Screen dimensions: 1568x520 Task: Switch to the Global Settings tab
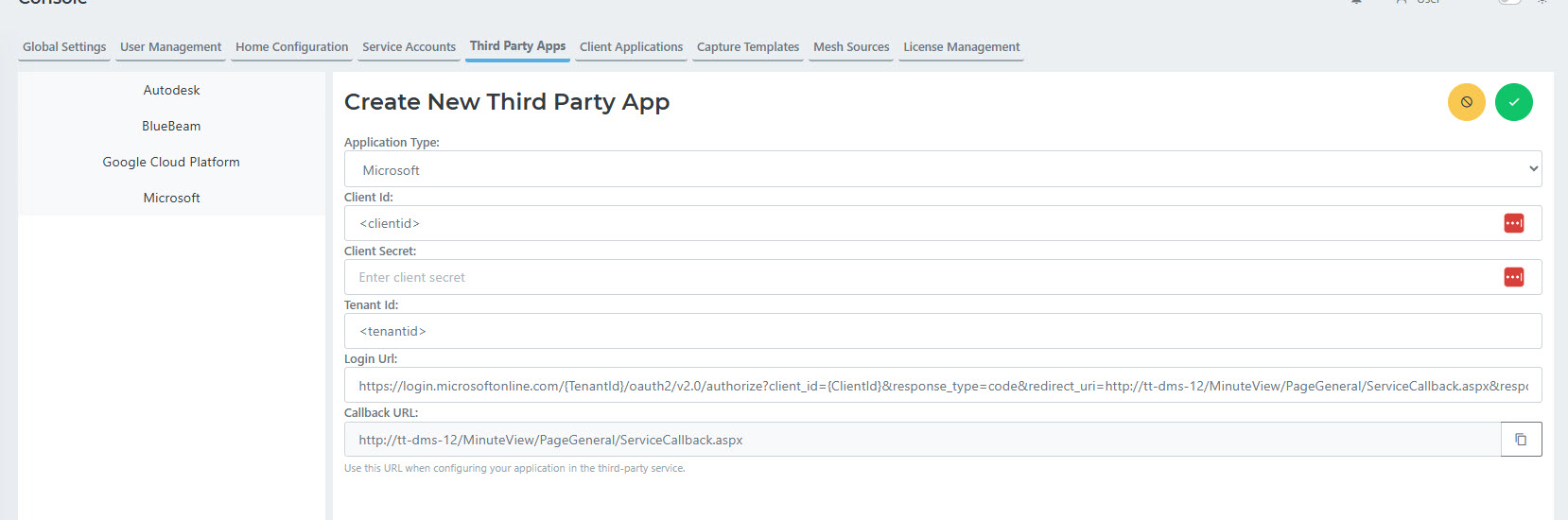pos(64,47)
